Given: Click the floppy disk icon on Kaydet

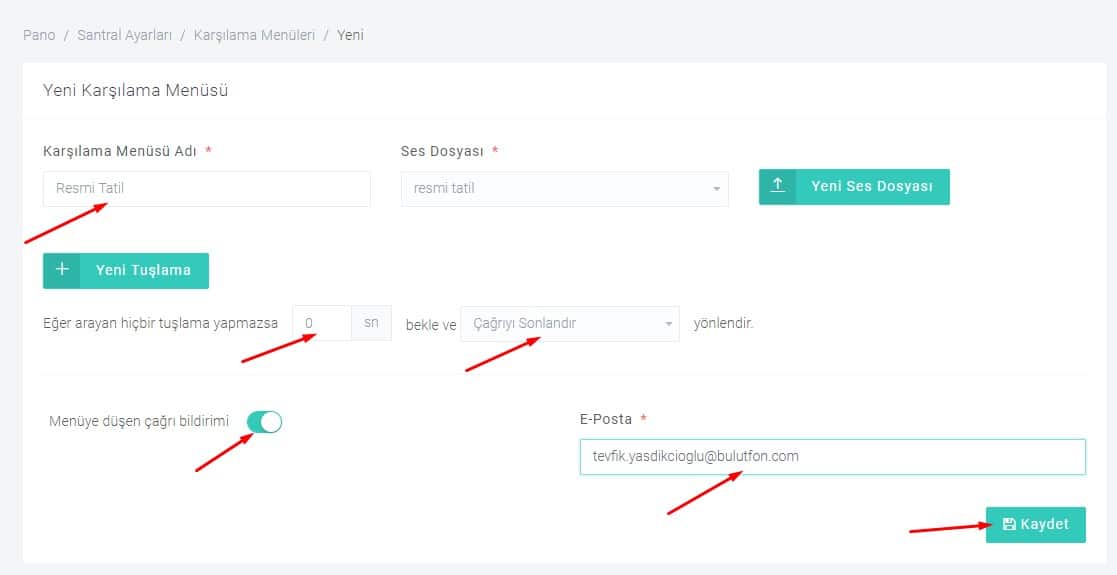Looking at the screenshot, I should click(x=1009, y=524).
